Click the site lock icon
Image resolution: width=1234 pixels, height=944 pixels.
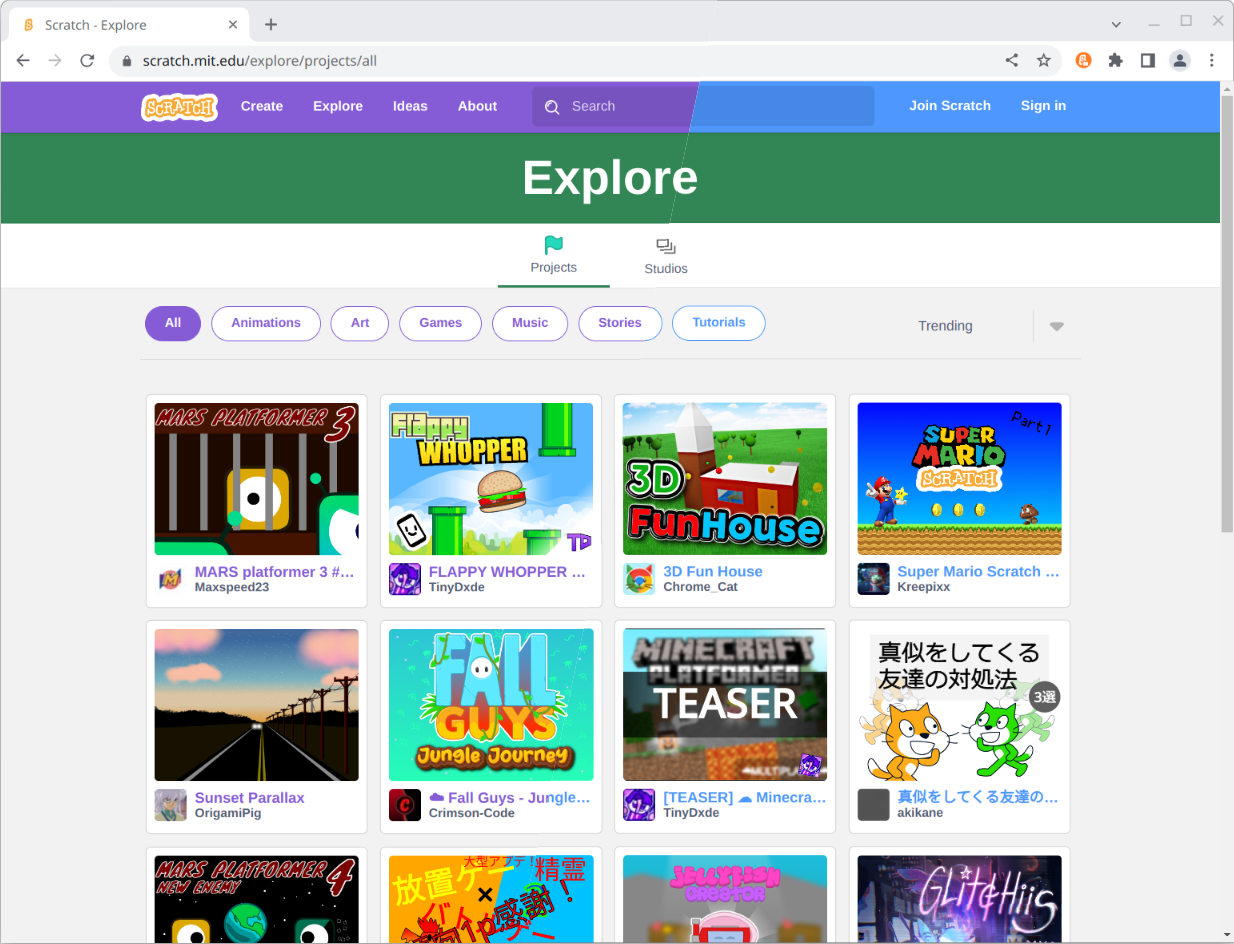126,61
